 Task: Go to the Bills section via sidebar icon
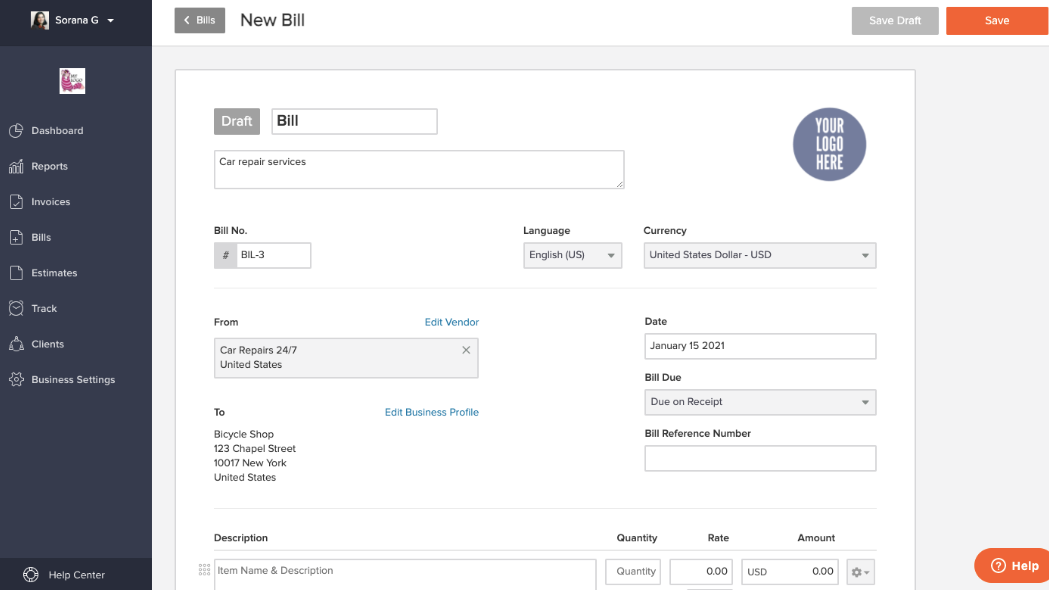coord(18,237)
